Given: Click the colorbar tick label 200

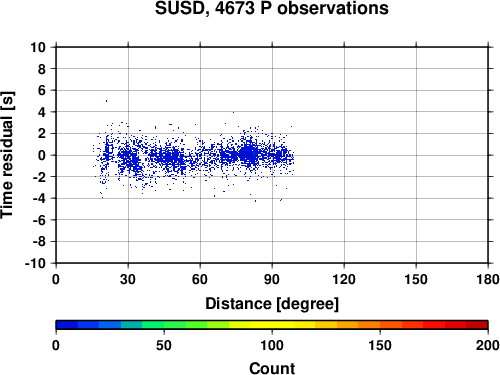Looking at the screenshot, I should pos(488,345).
